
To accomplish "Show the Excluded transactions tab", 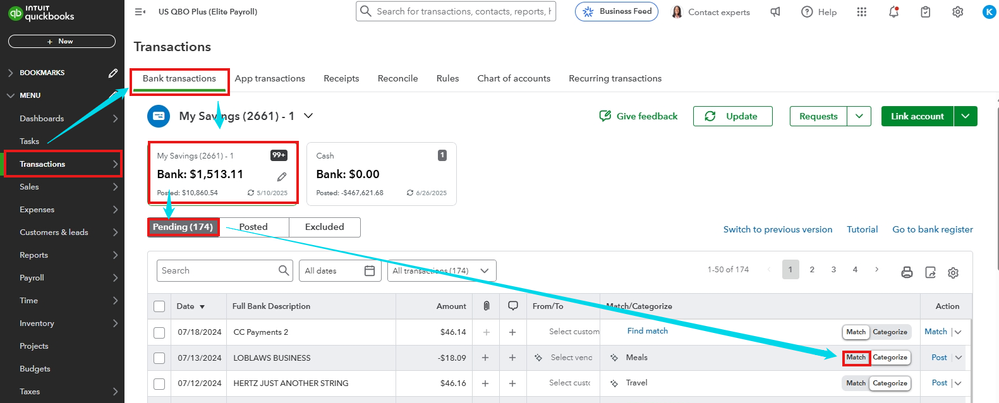I will (324, 227).
